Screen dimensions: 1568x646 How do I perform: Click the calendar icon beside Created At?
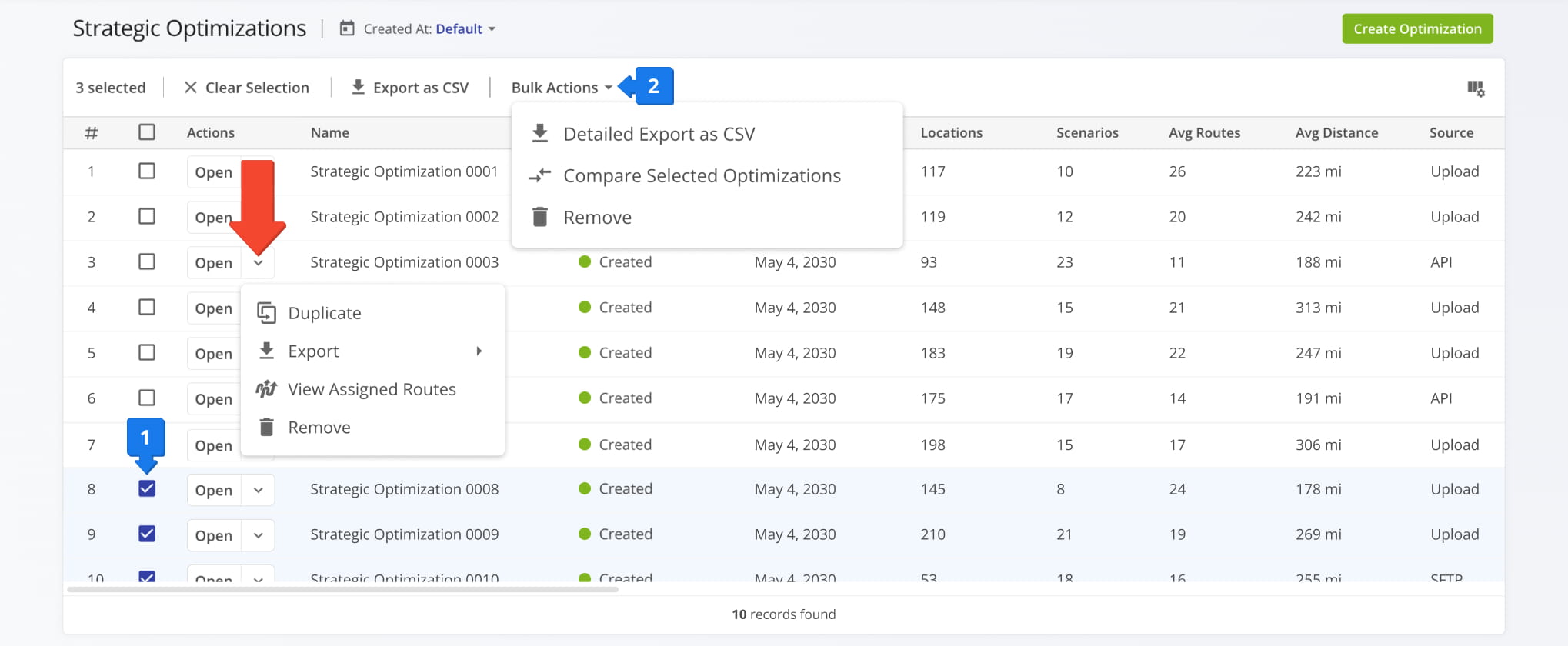[x=347, y=28]
